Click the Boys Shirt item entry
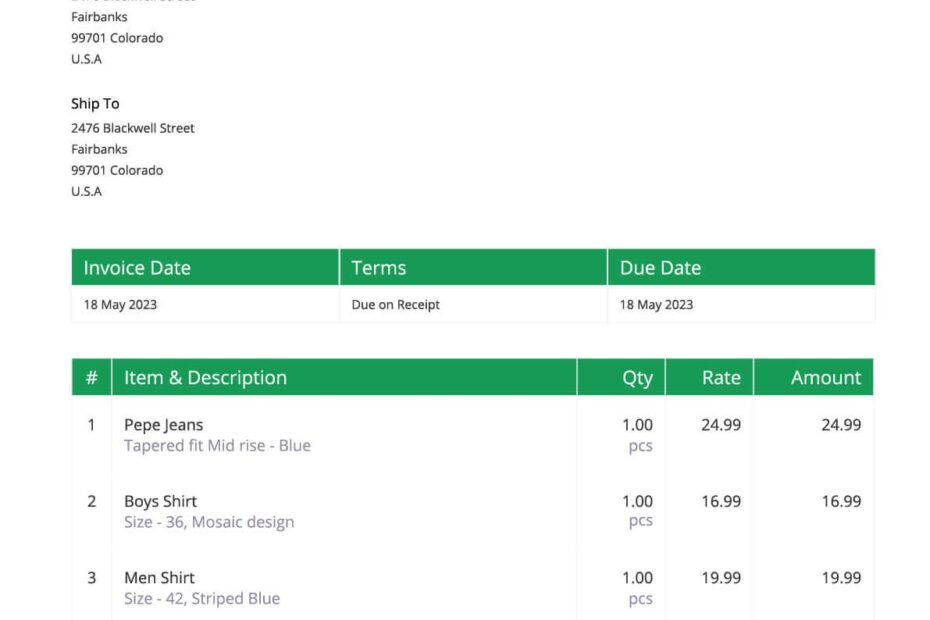This screenshot has height=620, width=930. click(x=159, y=500)
